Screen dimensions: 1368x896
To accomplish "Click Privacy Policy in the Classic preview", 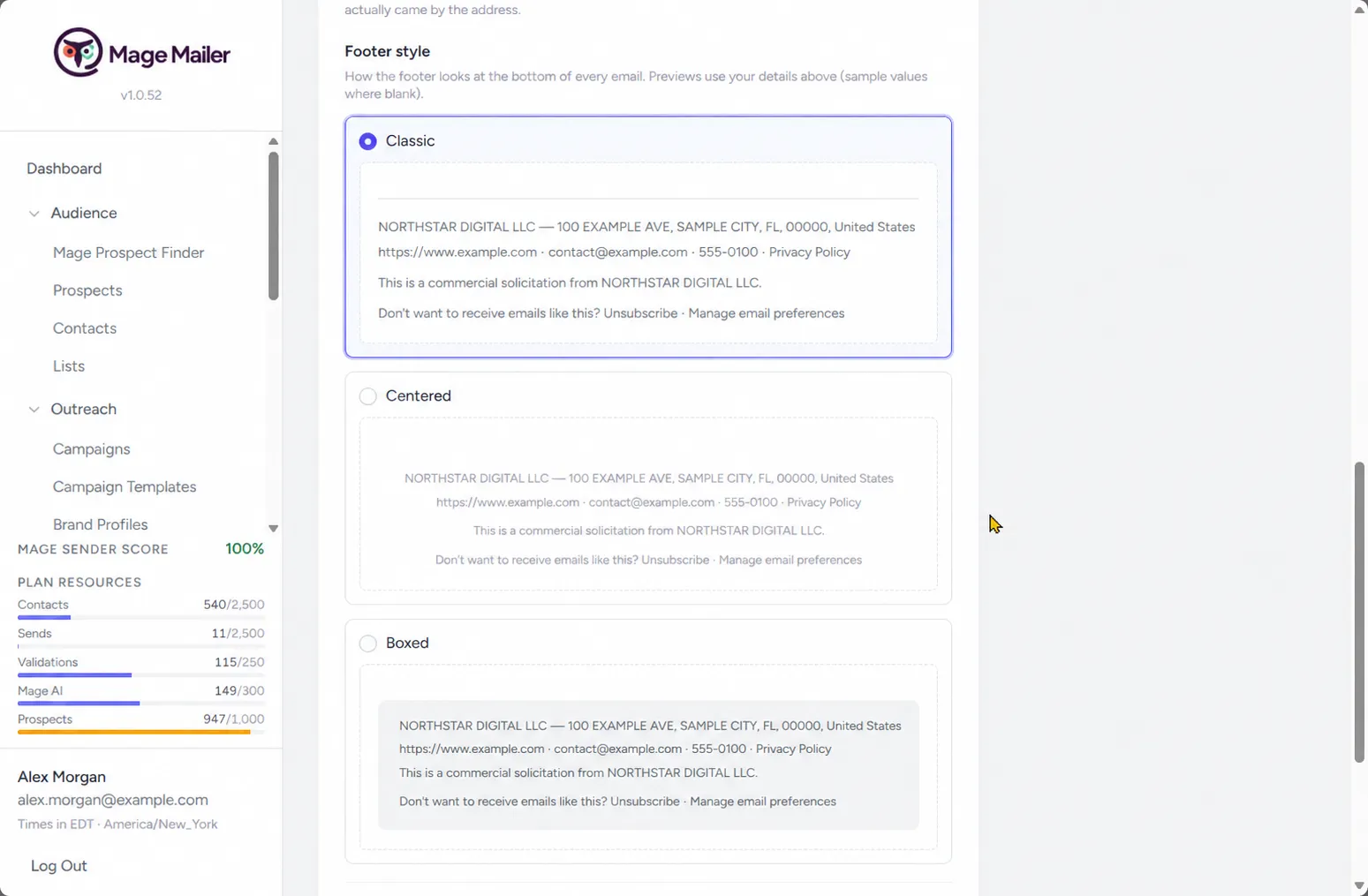I will pyautogui.click(x=809, y=252).
